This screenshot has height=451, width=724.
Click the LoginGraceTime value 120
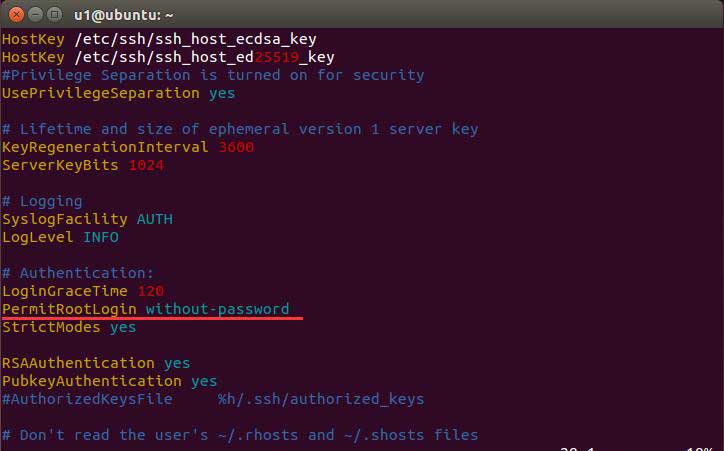tap(150, 291)
